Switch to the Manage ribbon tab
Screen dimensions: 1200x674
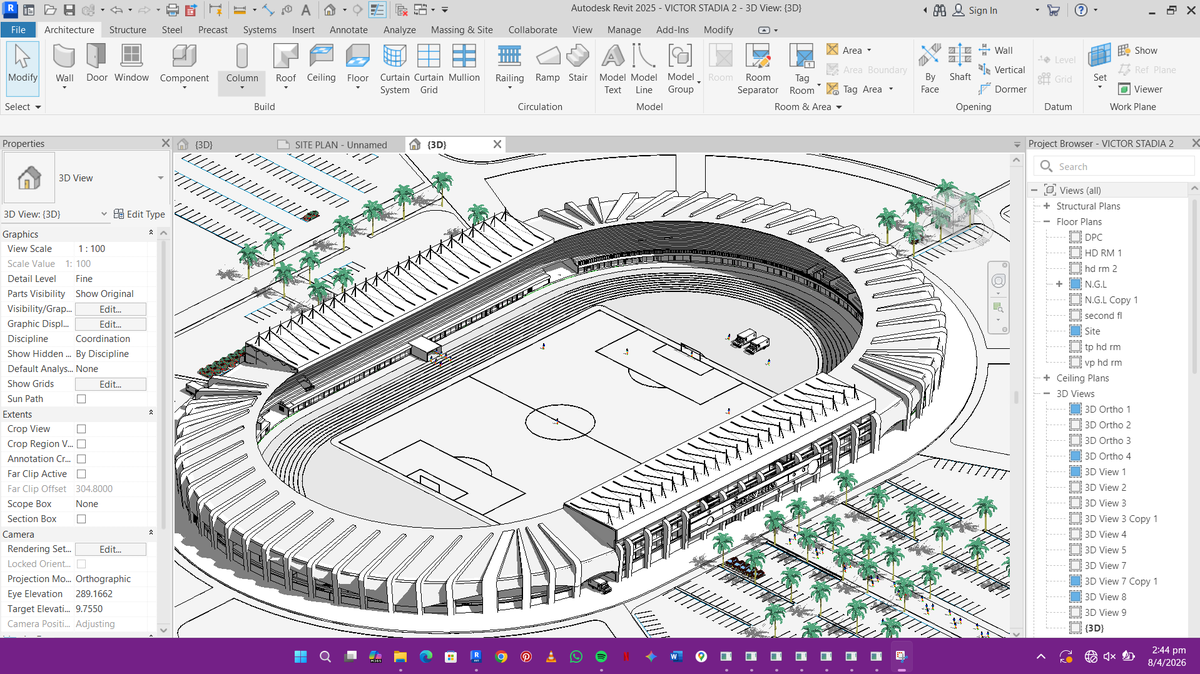[x=624, y=30]
